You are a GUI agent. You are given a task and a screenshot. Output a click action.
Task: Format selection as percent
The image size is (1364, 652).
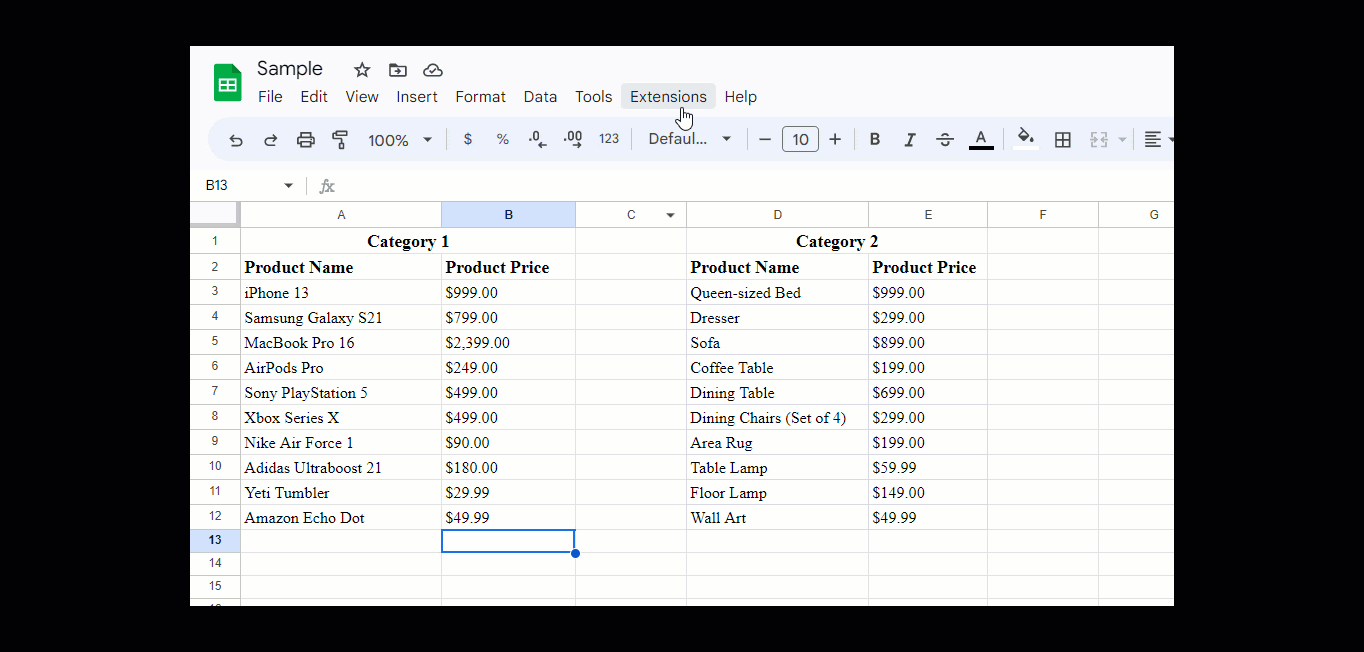[x=502, y=139]
